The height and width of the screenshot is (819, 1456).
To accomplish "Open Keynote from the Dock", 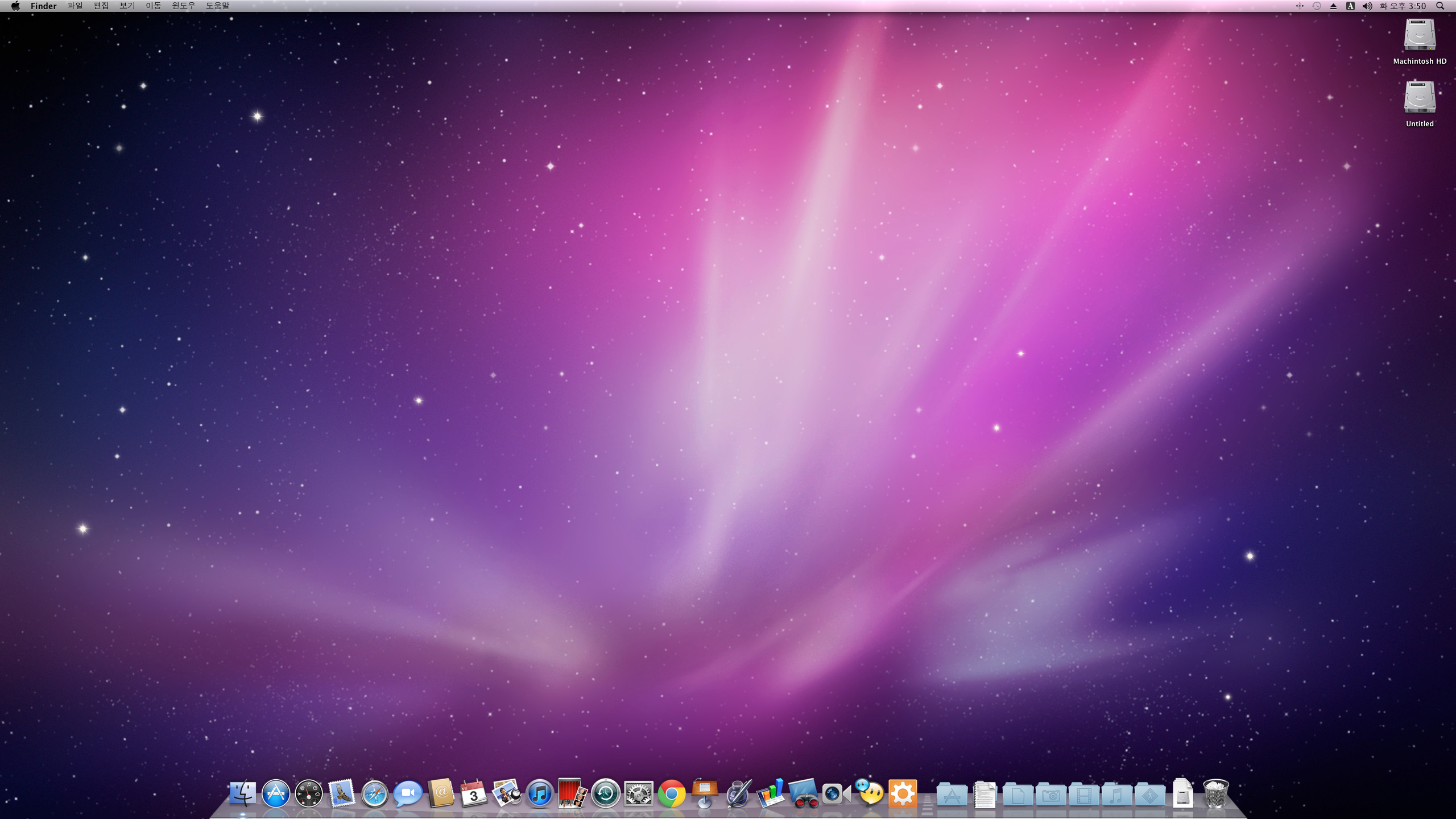I will (705, 793).
